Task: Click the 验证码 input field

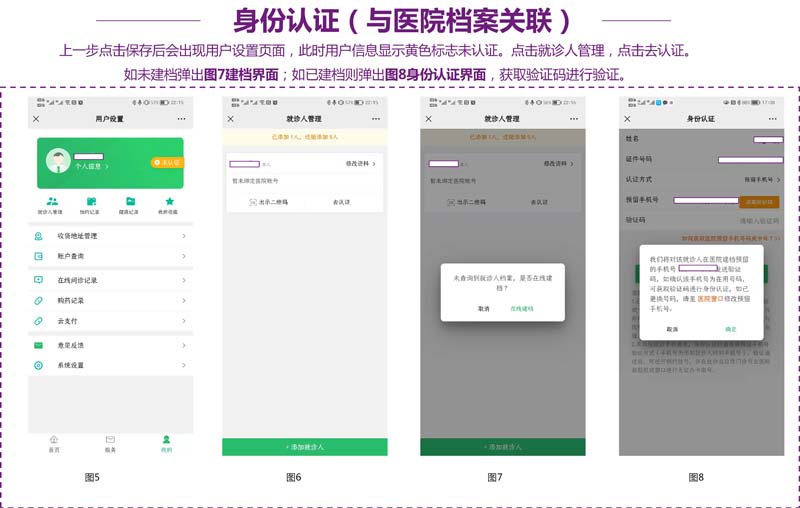Action: (x=758, y=220)
